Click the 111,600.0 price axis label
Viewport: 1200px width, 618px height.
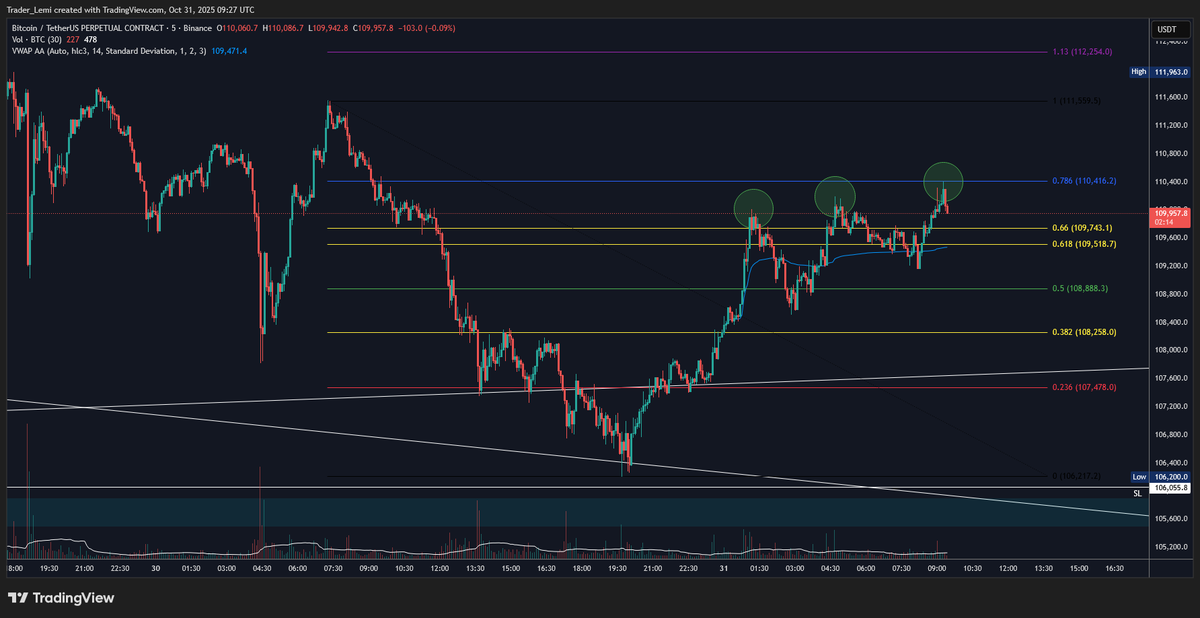click(1171, 97)
